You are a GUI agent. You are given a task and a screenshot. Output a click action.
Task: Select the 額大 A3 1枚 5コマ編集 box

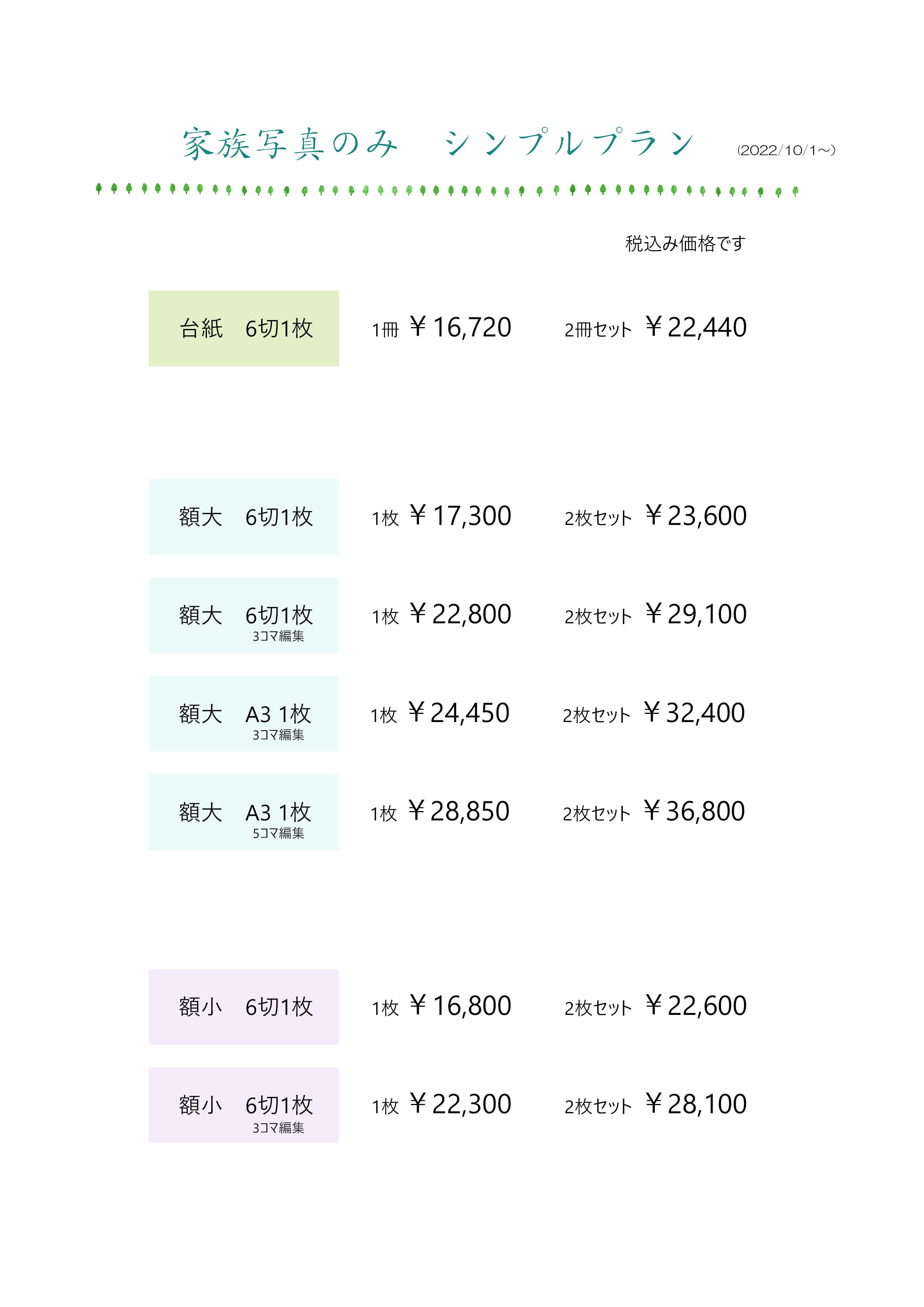point(244,812)
